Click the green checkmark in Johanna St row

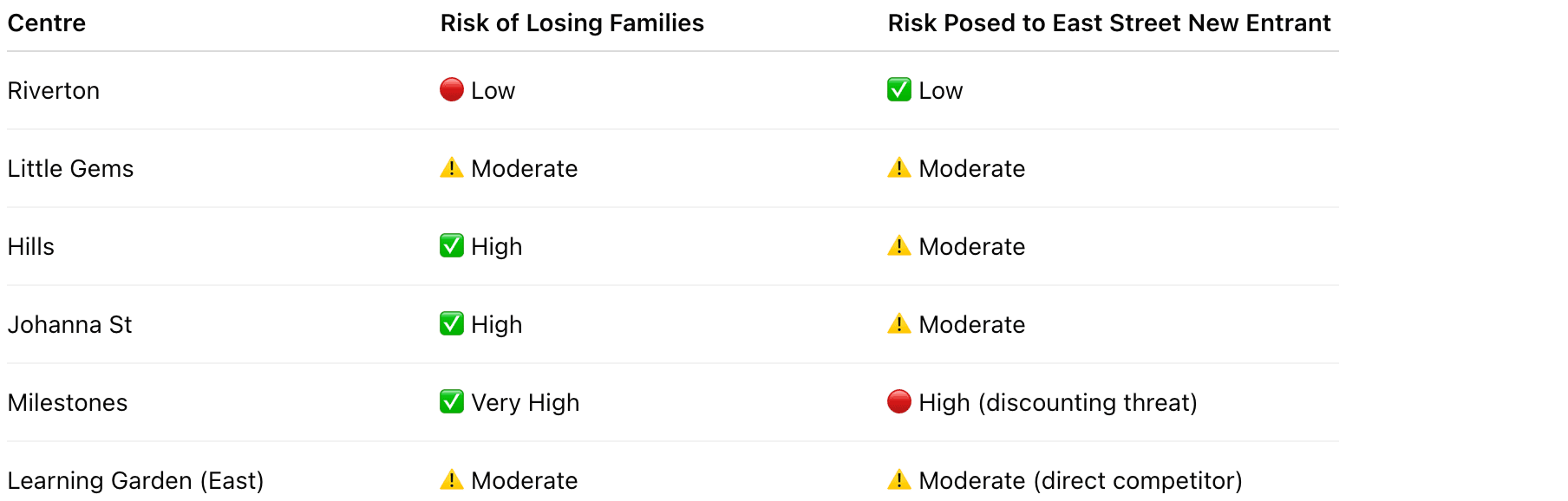[451, 323]
